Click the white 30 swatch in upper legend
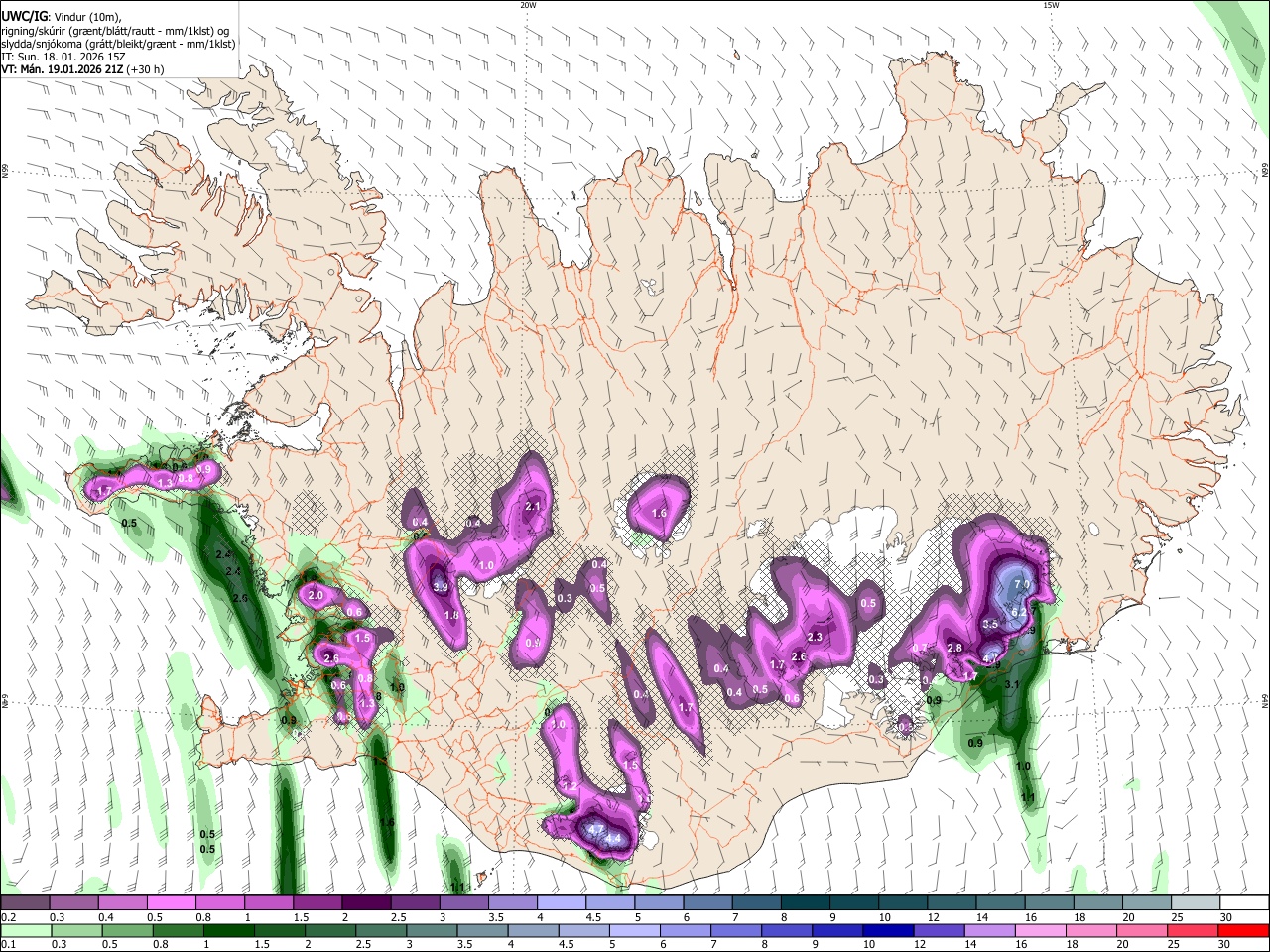This screenshot has width=1270, height=952. point(1242,903)
